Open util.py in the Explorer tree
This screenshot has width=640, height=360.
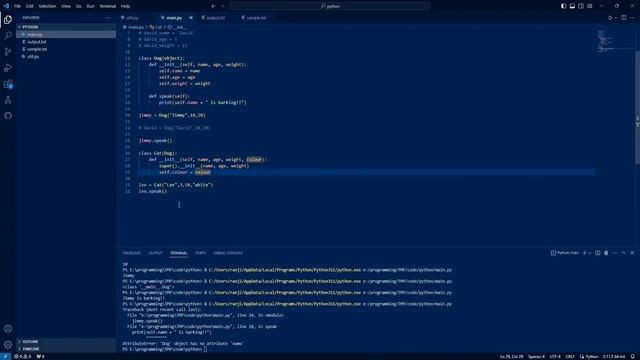[66, 56]
